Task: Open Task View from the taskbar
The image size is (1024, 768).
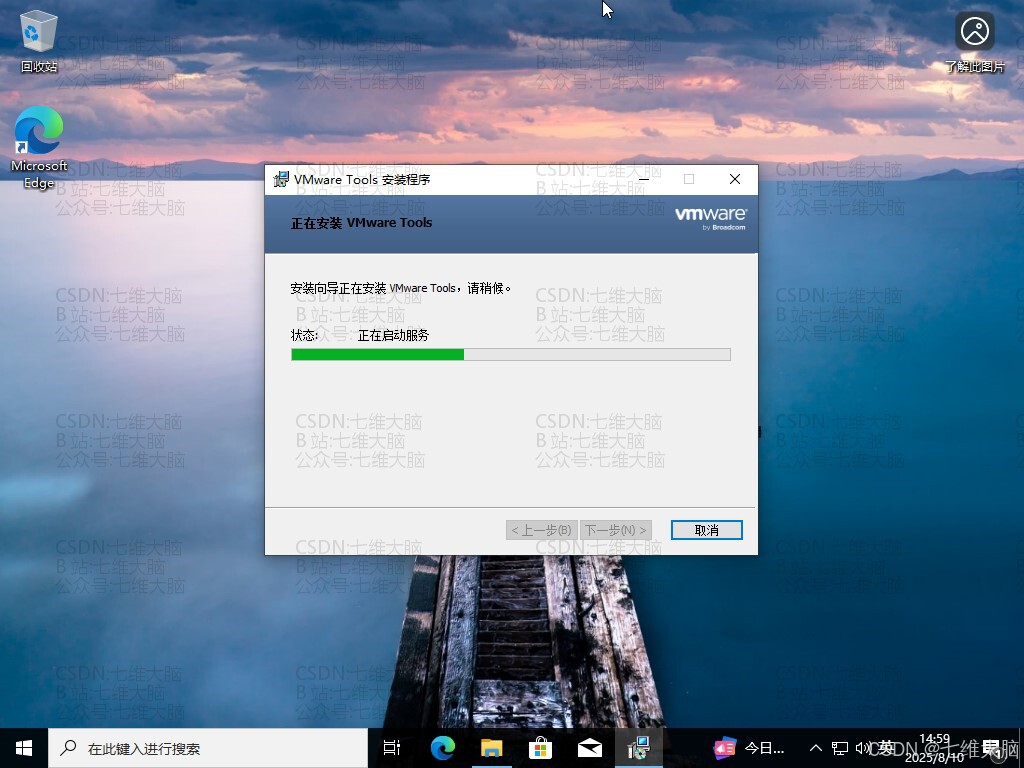Action: pyautogui.click(x=392, y=748)
